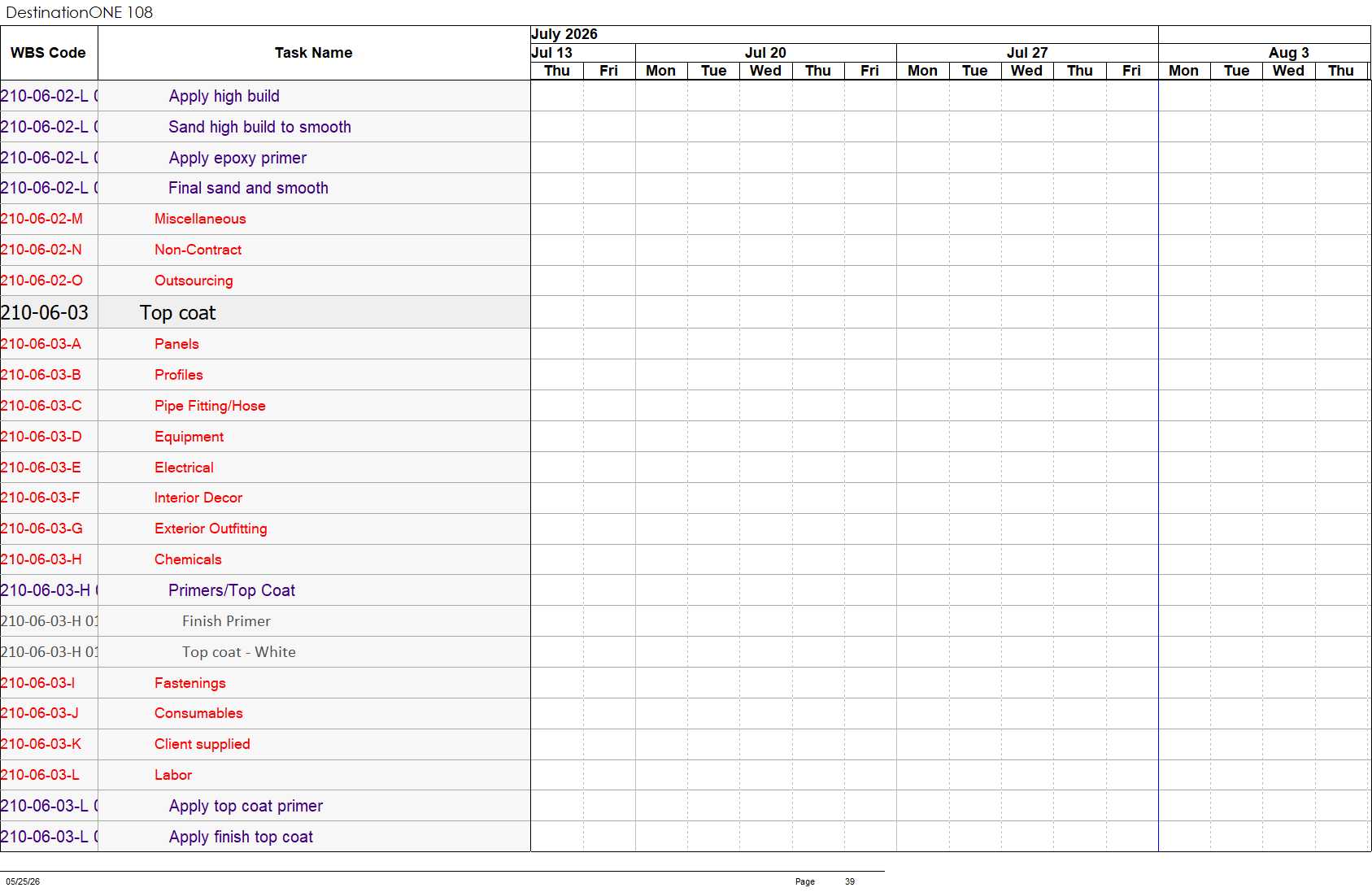Click the 'Primers/Top Coat' subtask
1372x892 pixels.
tap(231, 590)
